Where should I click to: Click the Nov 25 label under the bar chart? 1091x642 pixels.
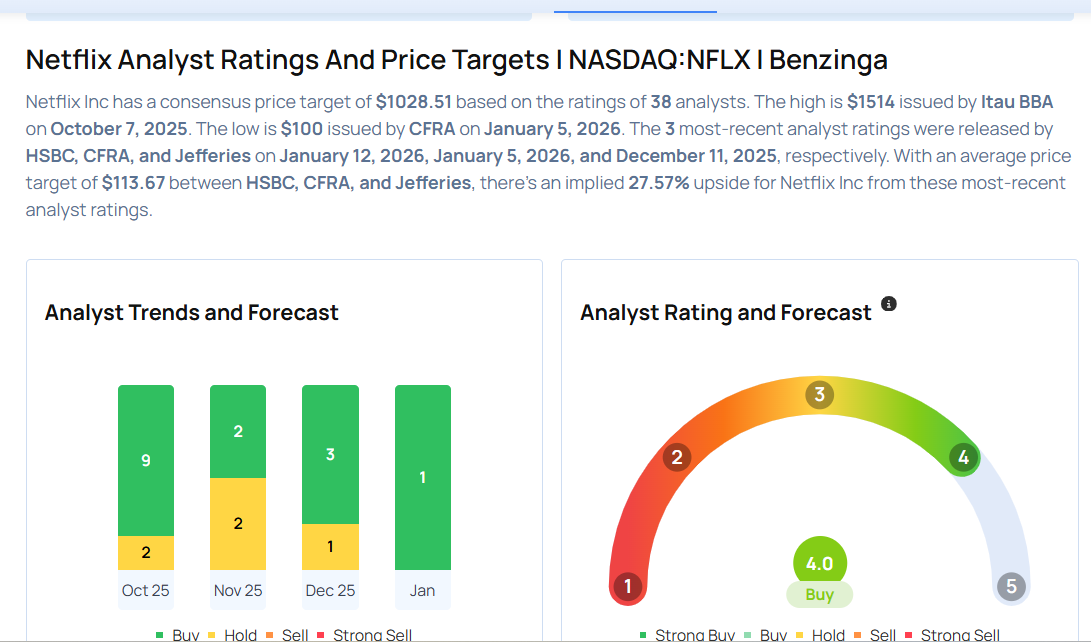(x=237, y=590)
